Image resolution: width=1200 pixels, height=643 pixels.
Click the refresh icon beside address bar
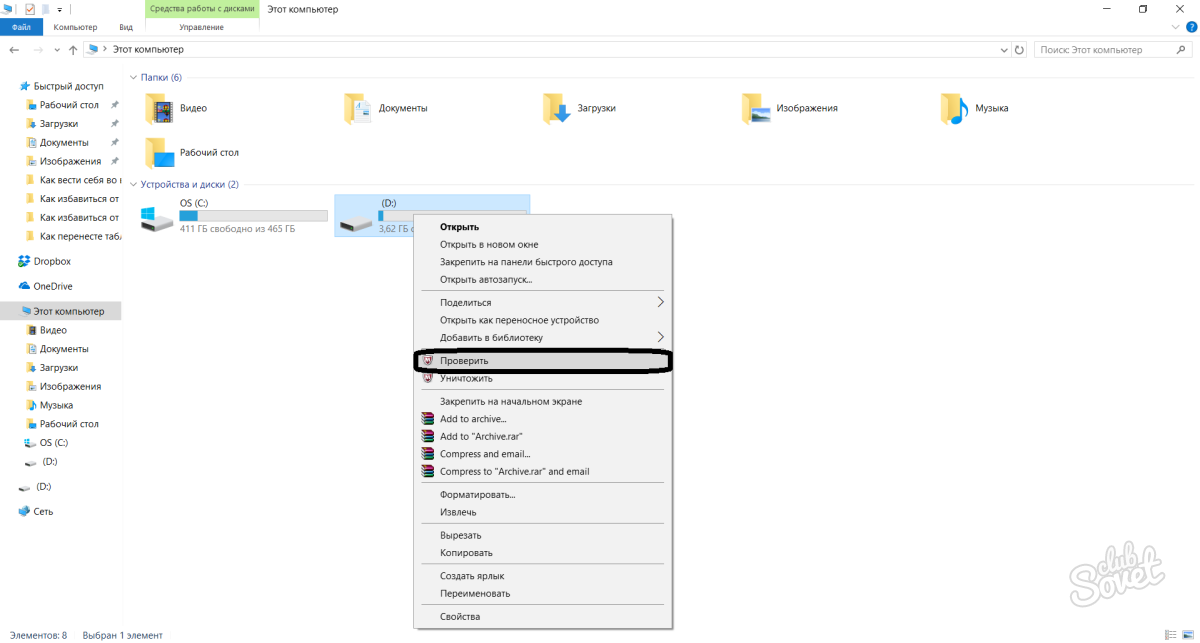[x=1019, y=49]
